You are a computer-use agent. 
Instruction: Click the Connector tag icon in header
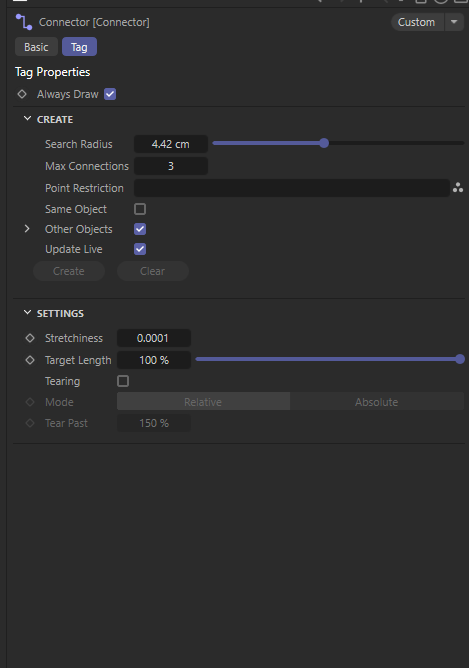click(24, 22)
